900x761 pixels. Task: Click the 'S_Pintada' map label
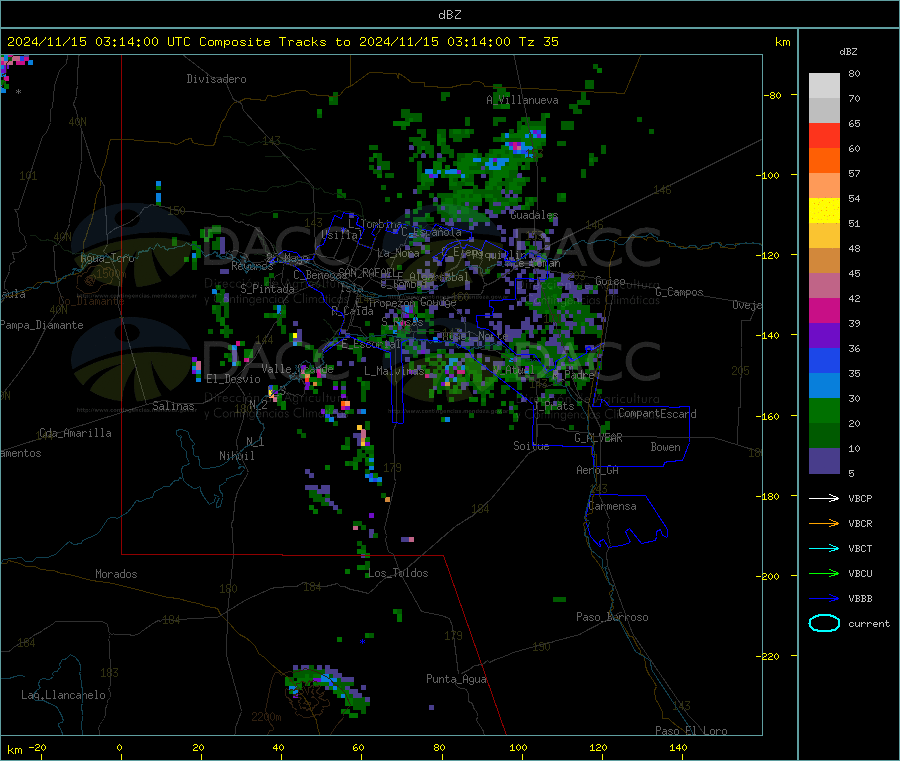pos(267,289)
